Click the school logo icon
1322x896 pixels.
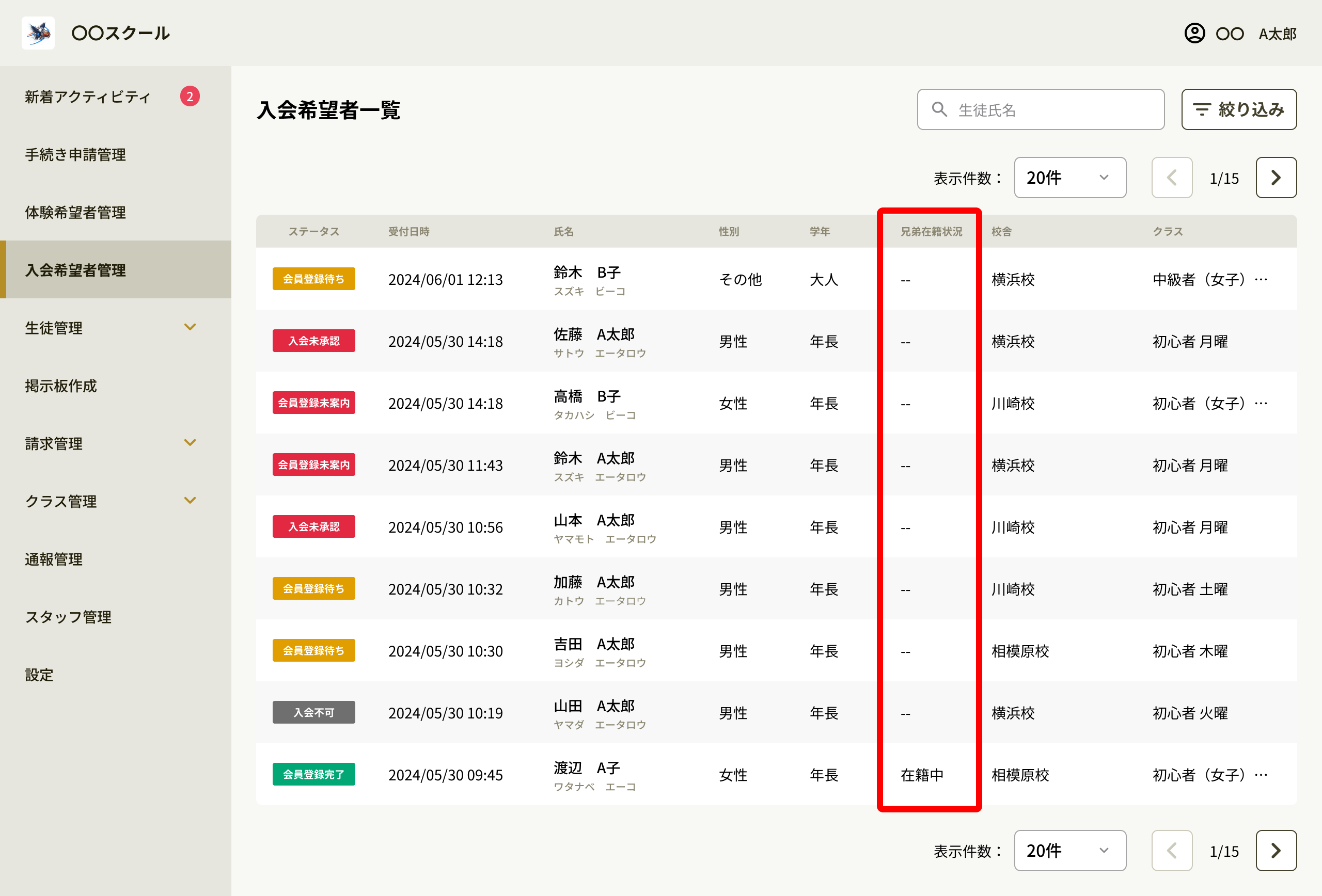pos(38,33)
